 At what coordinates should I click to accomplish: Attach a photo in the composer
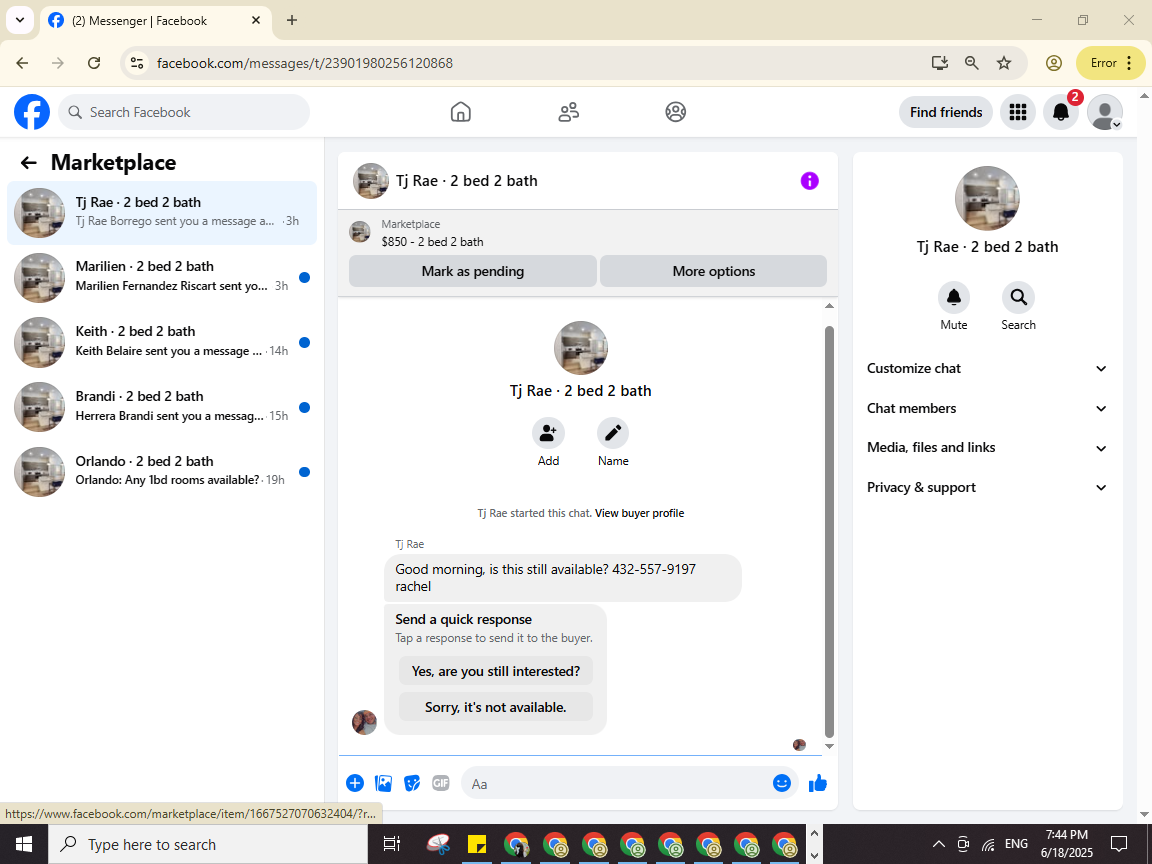[x=384, y=783]
